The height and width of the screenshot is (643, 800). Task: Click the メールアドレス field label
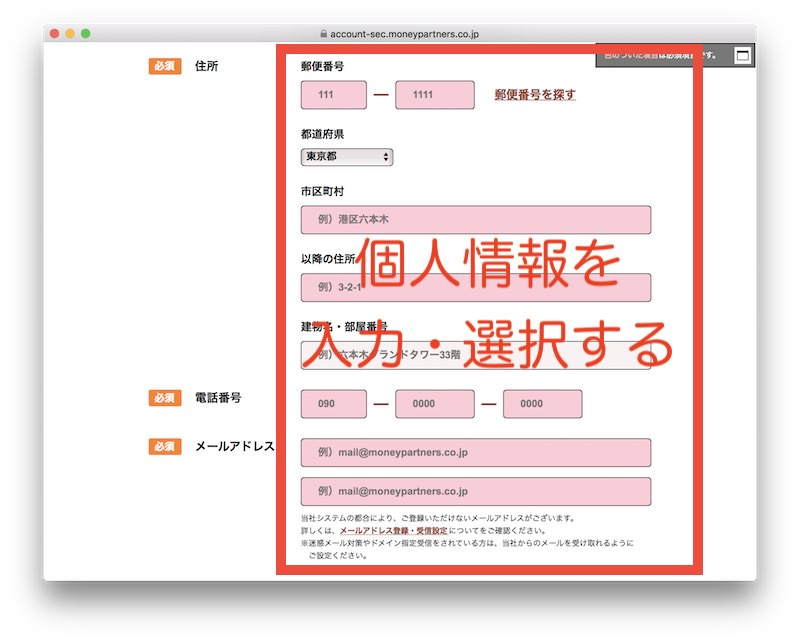click(x=235, y=447)
